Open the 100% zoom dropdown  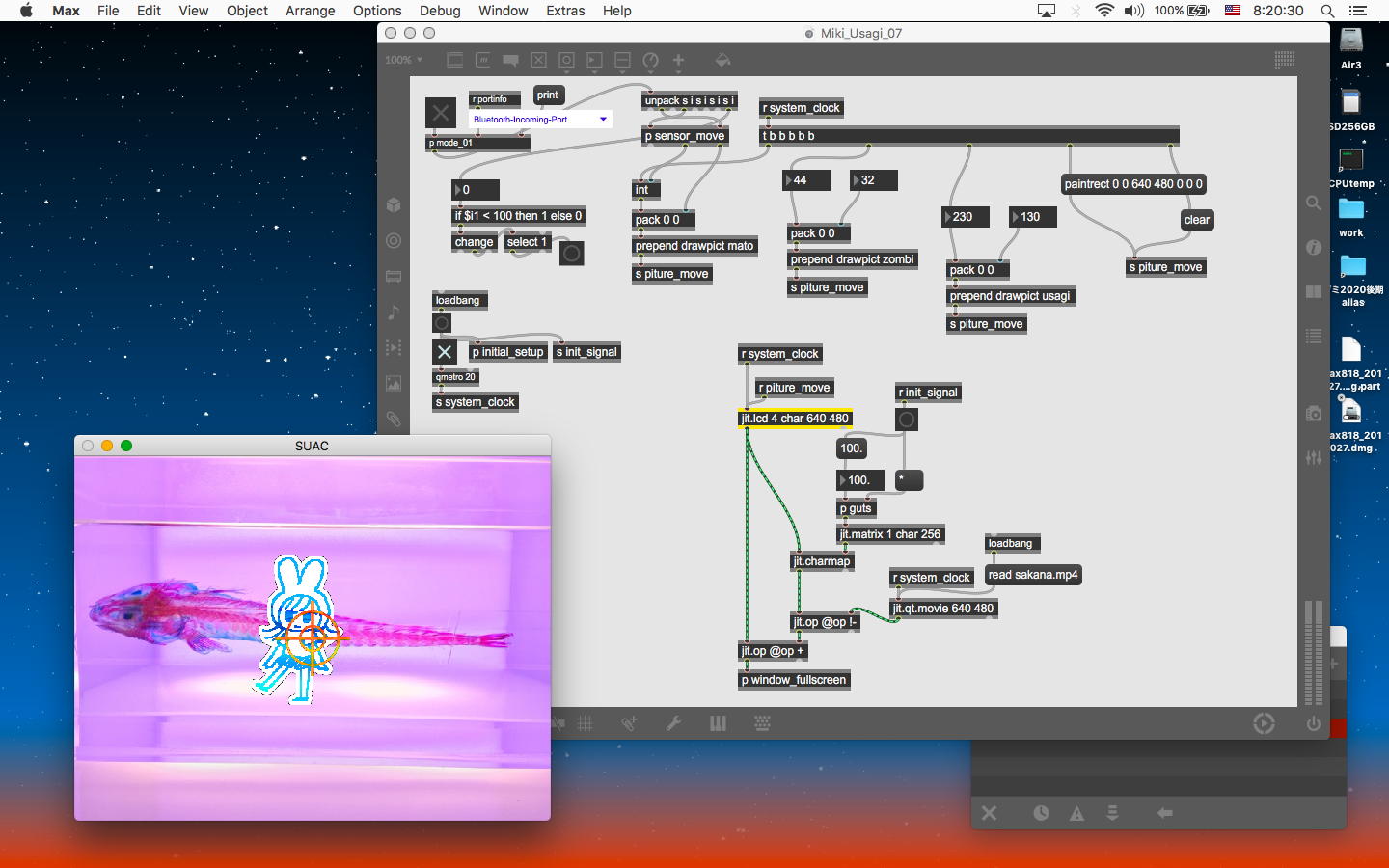tap(404, 60)
